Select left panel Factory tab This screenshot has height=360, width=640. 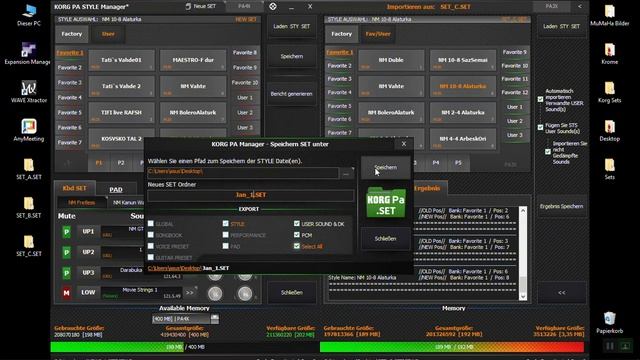71,34
